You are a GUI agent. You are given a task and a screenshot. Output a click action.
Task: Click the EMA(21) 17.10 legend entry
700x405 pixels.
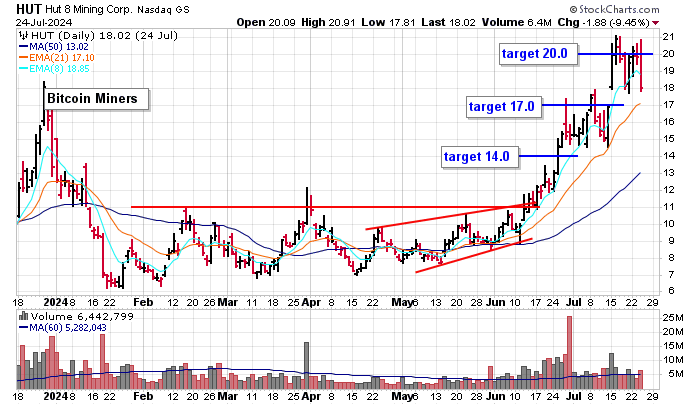pyautogui.click(x=57, y=58)
